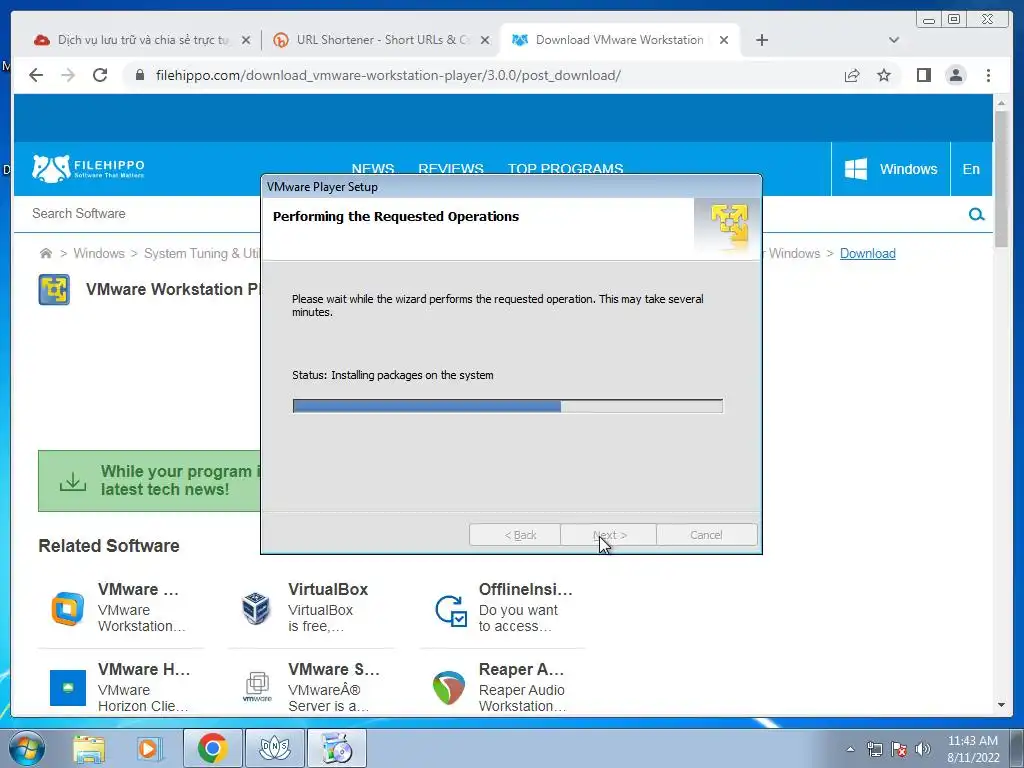
Task: Go back to the previous page
Action: pyautogui.click(x=36, y=75)
